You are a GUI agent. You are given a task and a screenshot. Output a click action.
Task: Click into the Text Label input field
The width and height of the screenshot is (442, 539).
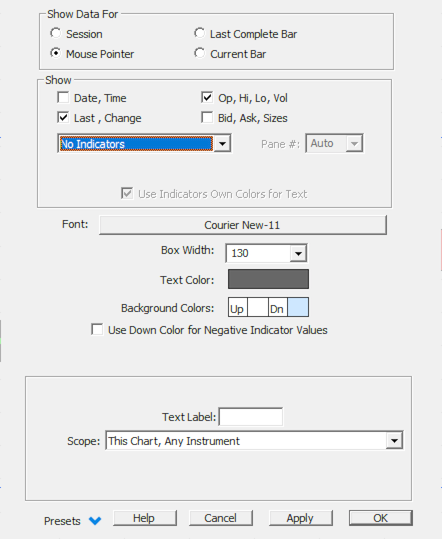pyautogui.click(x=251, y=417)
